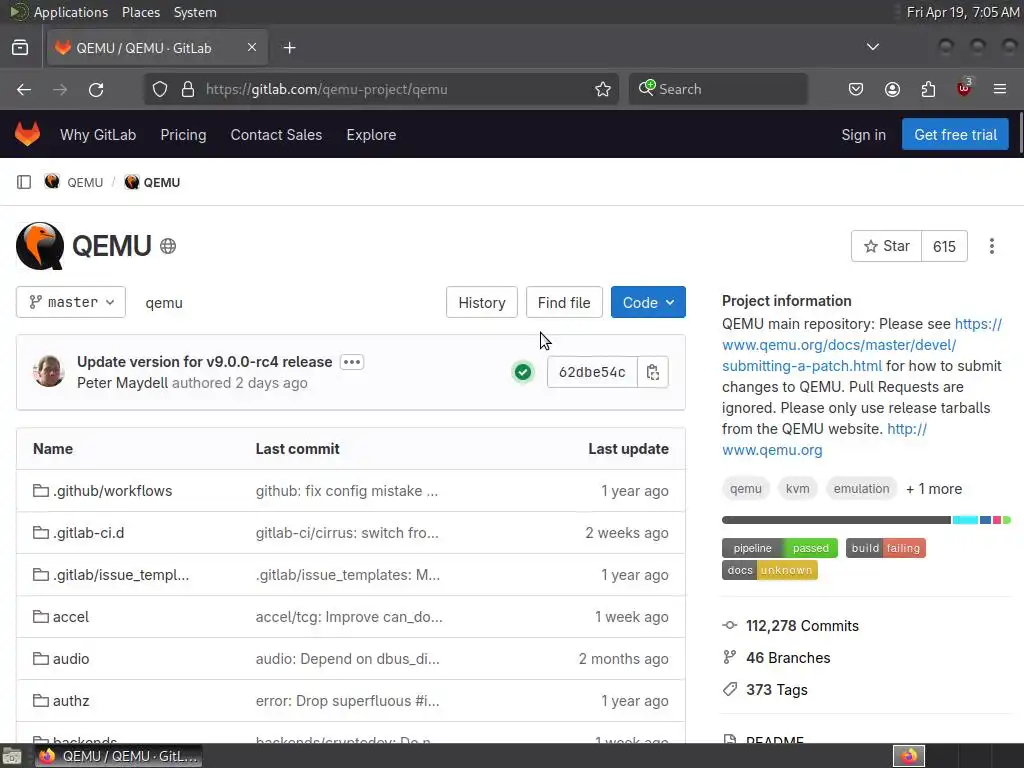Click the green pipeline passed status icon
The height and width of the screenshot is (768, 1024).
point(522,372)
